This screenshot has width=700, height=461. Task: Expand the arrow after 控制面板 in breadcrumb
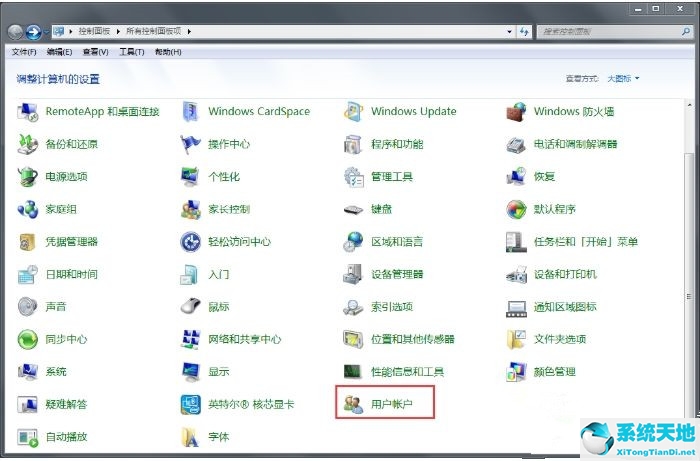[x=118, y=31]
